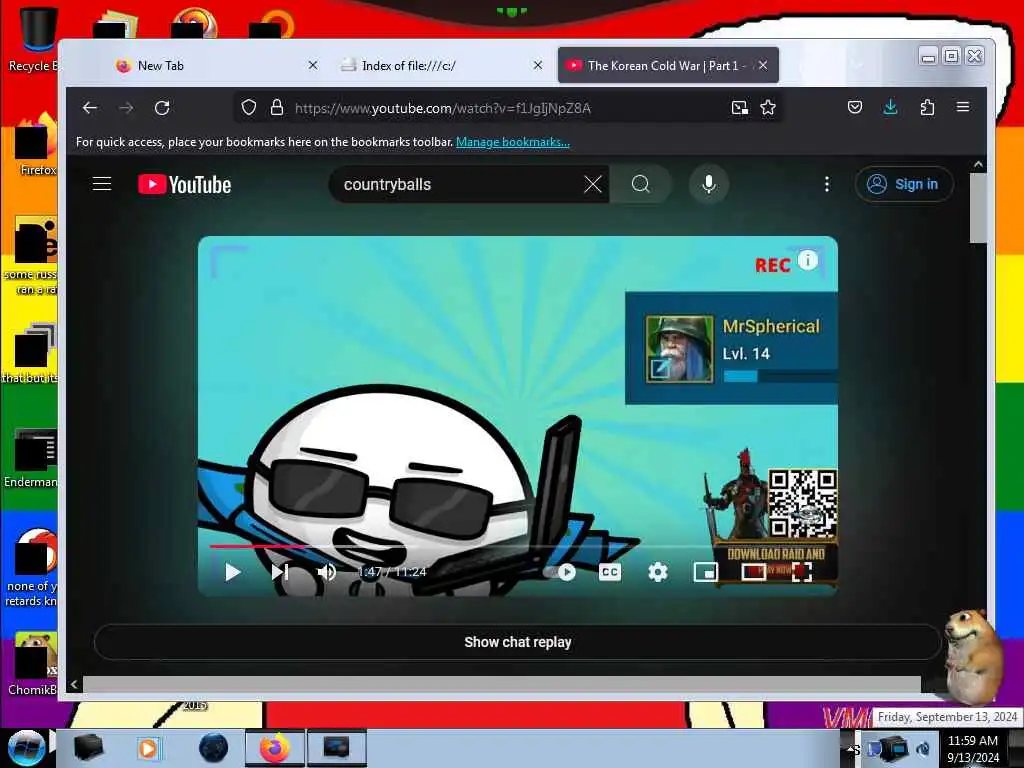Go to the YouTube home logo
Image resolution: width=1024 pixels, height=768 pixels.
pos(185,185)
